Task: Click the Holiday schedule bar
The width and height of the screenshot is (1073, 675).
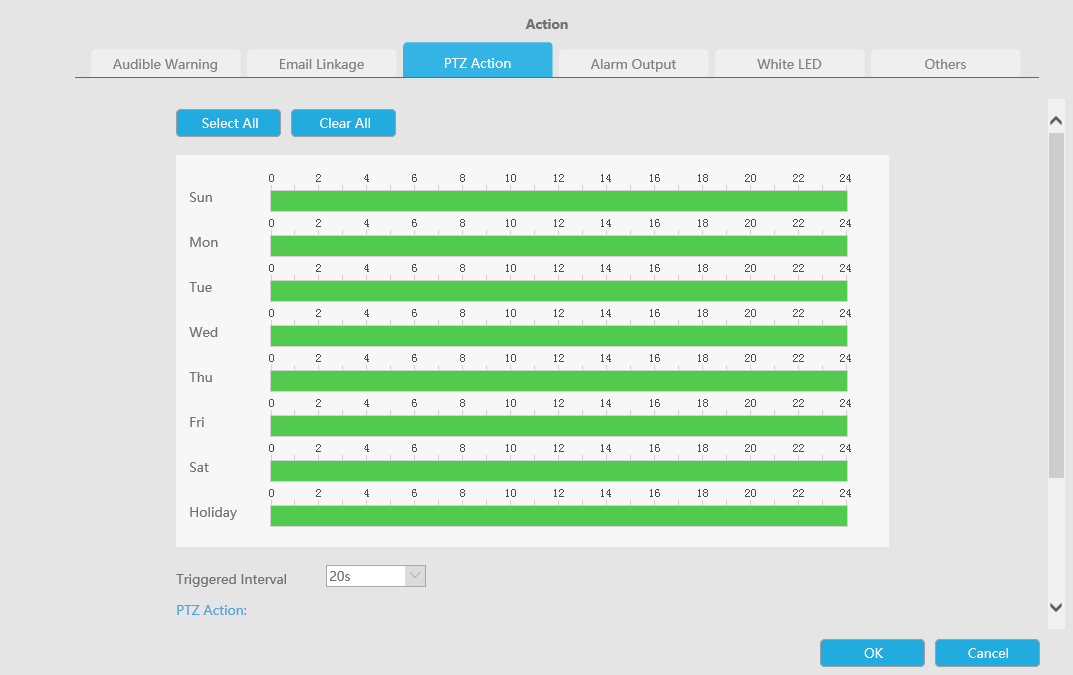Action: 558,516
